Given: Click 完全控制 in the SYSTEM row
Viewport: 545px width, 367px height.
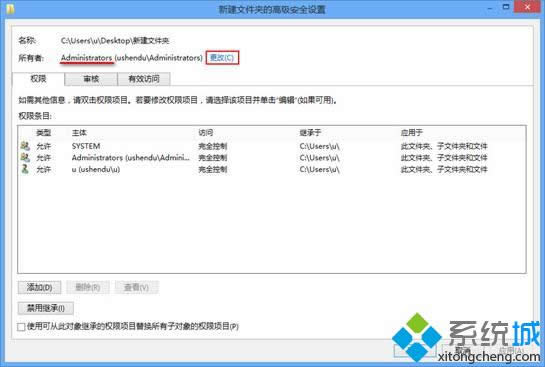Looking at the screenshot, I should pos(213,146).
